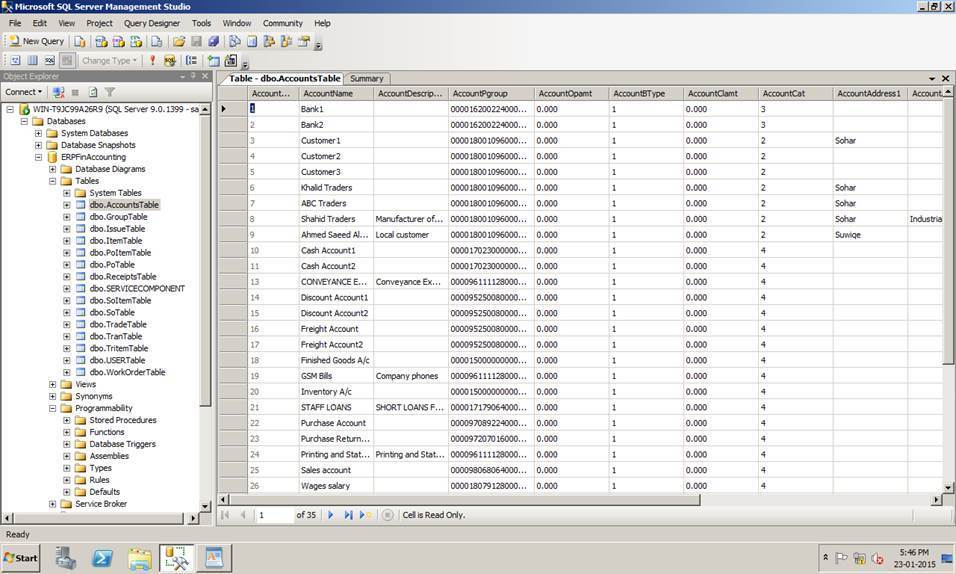Collapse the Tables folder

[x=52, y=181]
